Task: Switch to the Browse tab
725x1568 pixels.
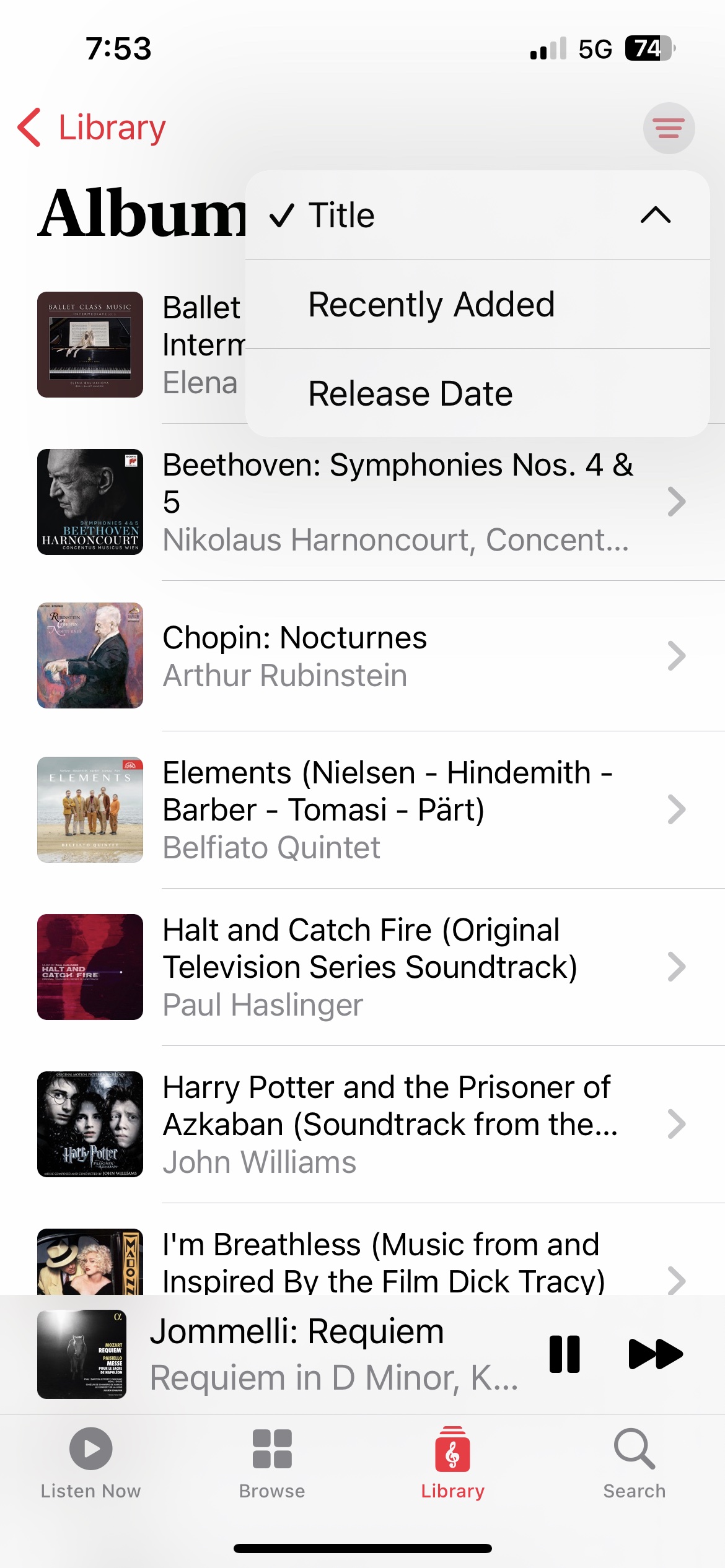Action: pyautogui.click(x=272, y=1463)
